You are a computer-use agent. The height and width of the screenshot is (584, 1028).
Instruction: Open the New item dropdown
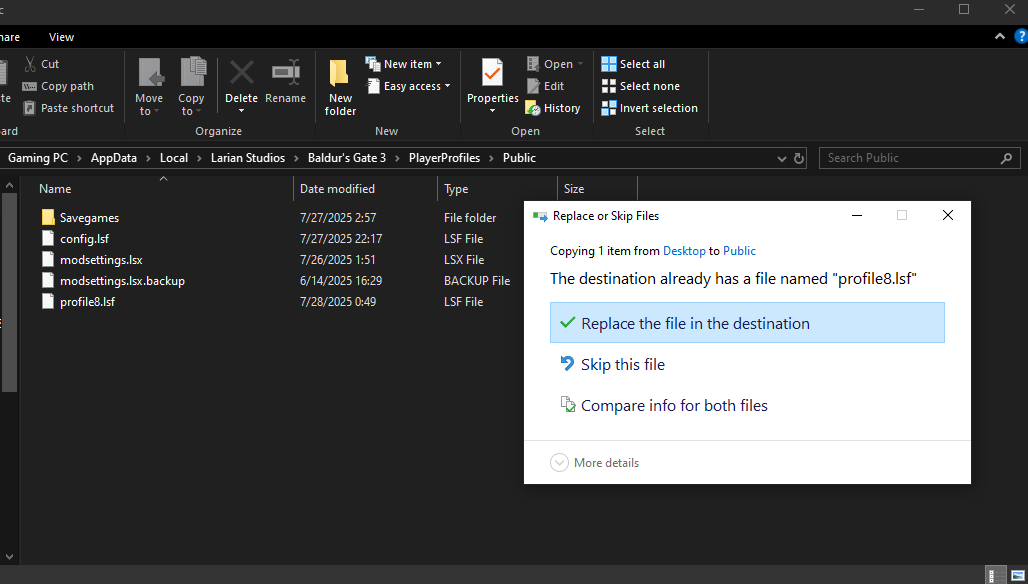[408, 64]
